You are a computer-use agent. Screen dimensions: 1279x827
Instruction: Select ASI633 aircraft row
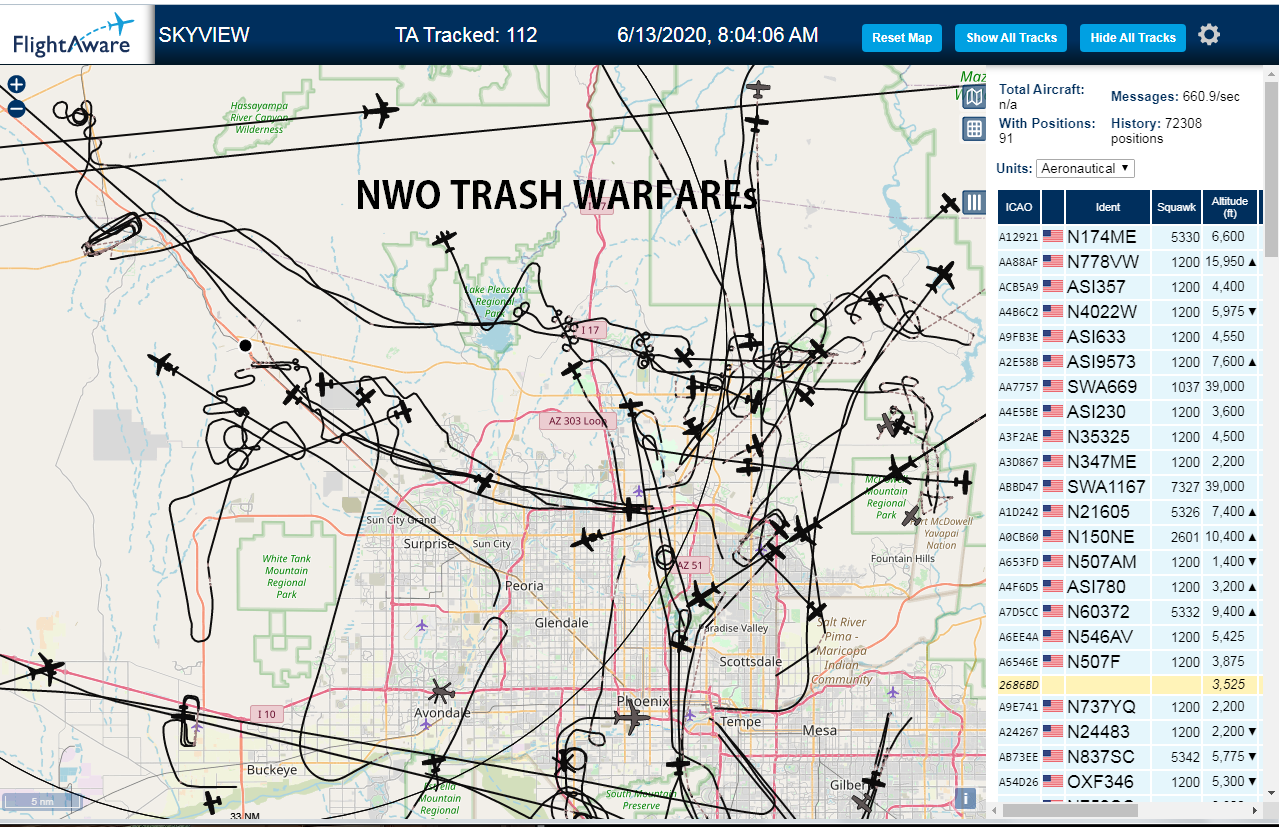pyautogui.click(x=1130, y=337)
